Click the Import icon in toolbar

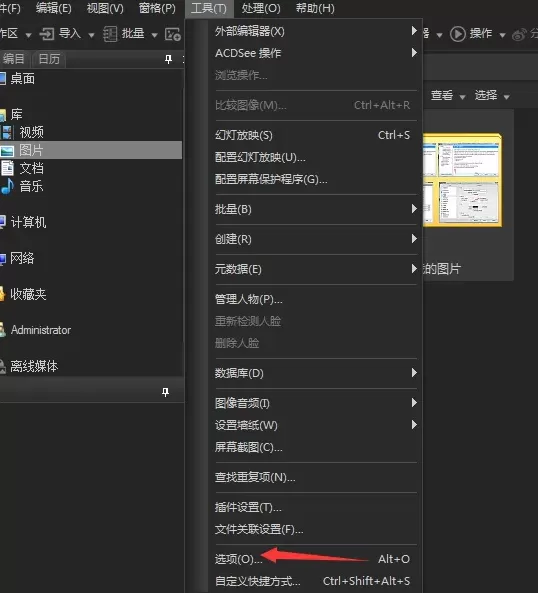click(x=47, y=34)
